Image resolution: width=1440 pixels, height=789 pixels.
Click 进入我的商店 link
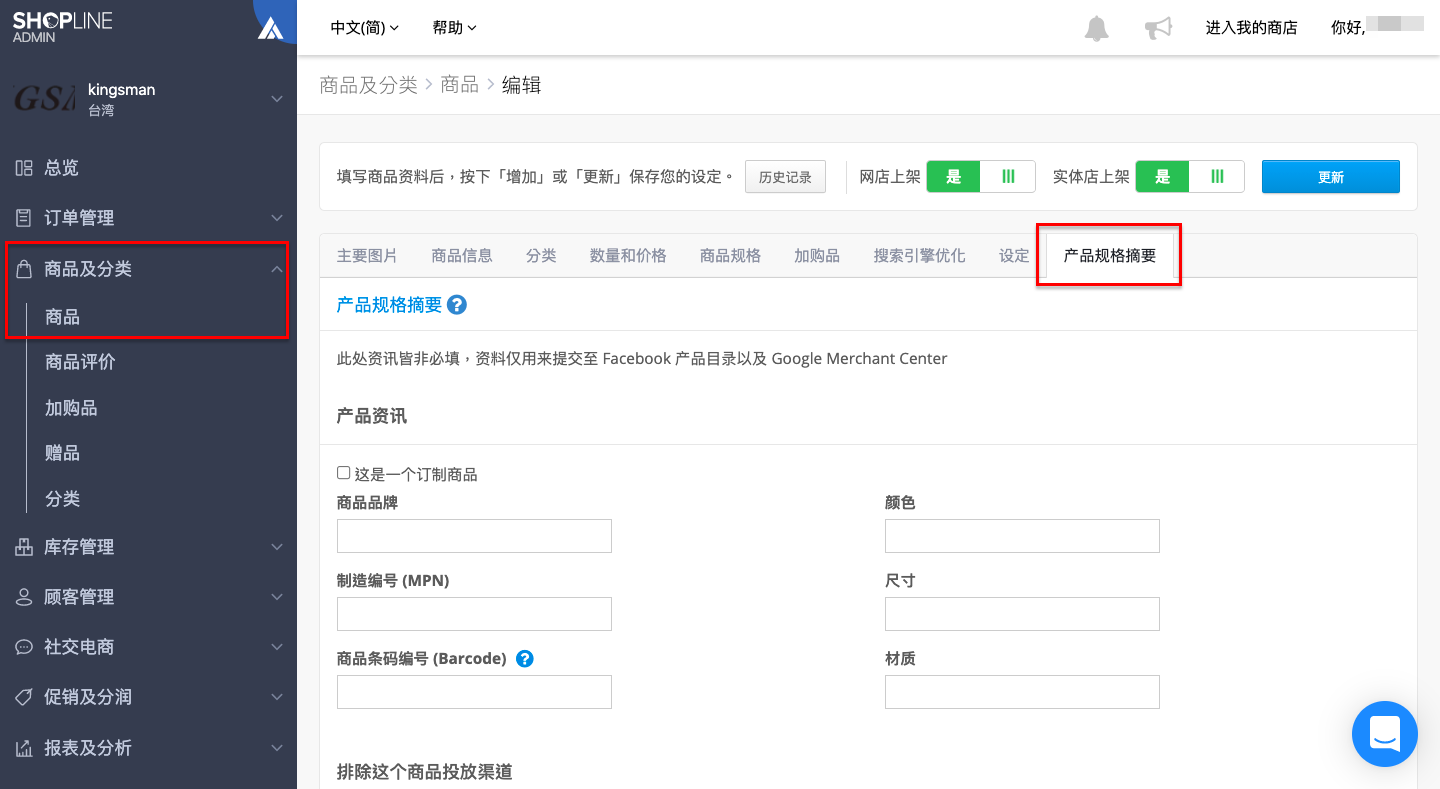pyautogui.click(x=1251, y=28)
